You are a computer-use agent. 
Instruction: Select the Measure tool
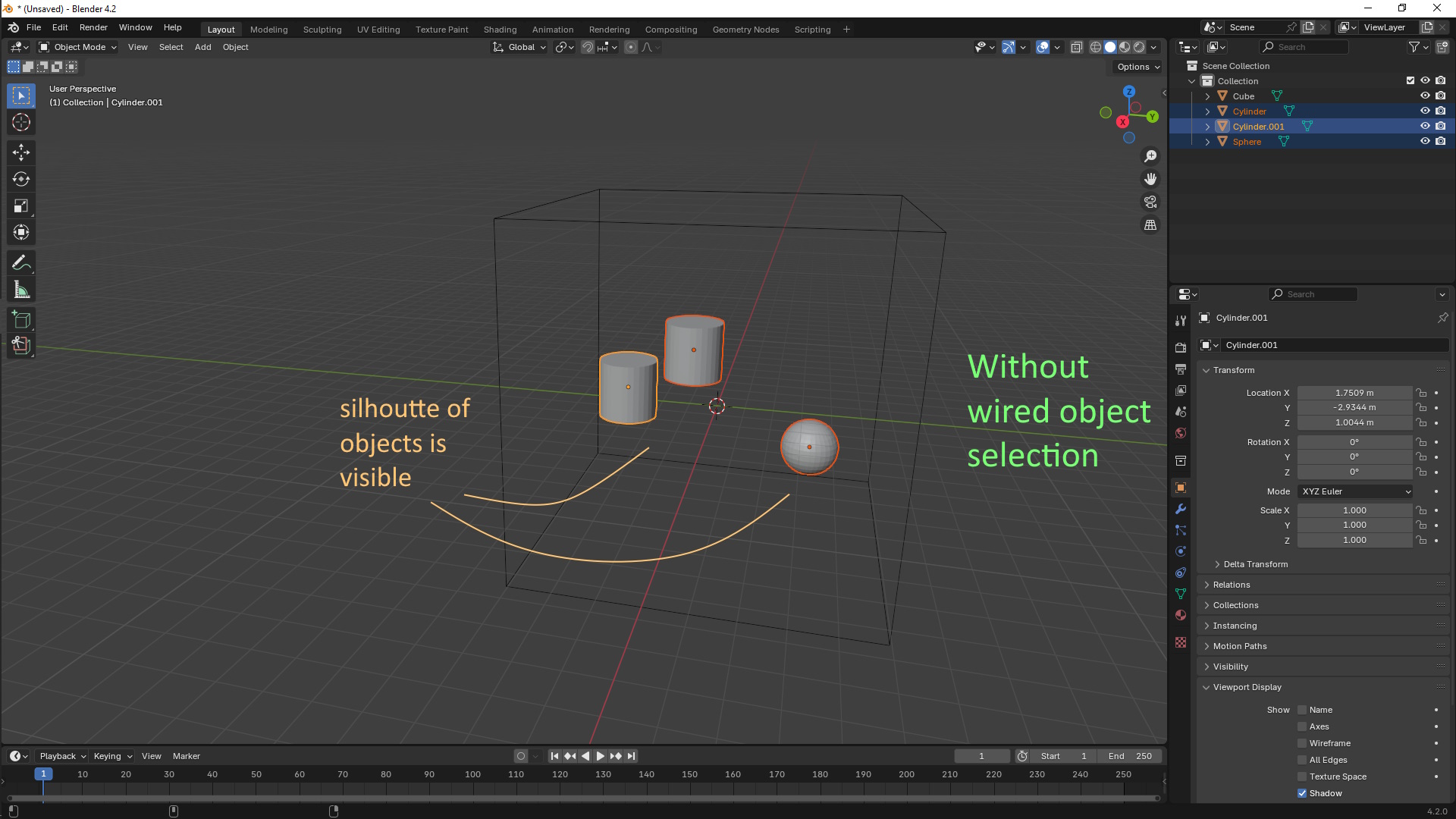pyautogui.click(x=21, y=290)
